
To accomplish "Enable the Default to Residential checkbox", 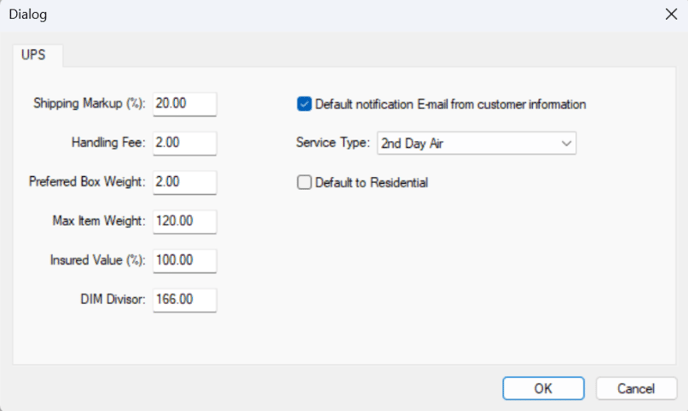I will (x=304, y=182).
